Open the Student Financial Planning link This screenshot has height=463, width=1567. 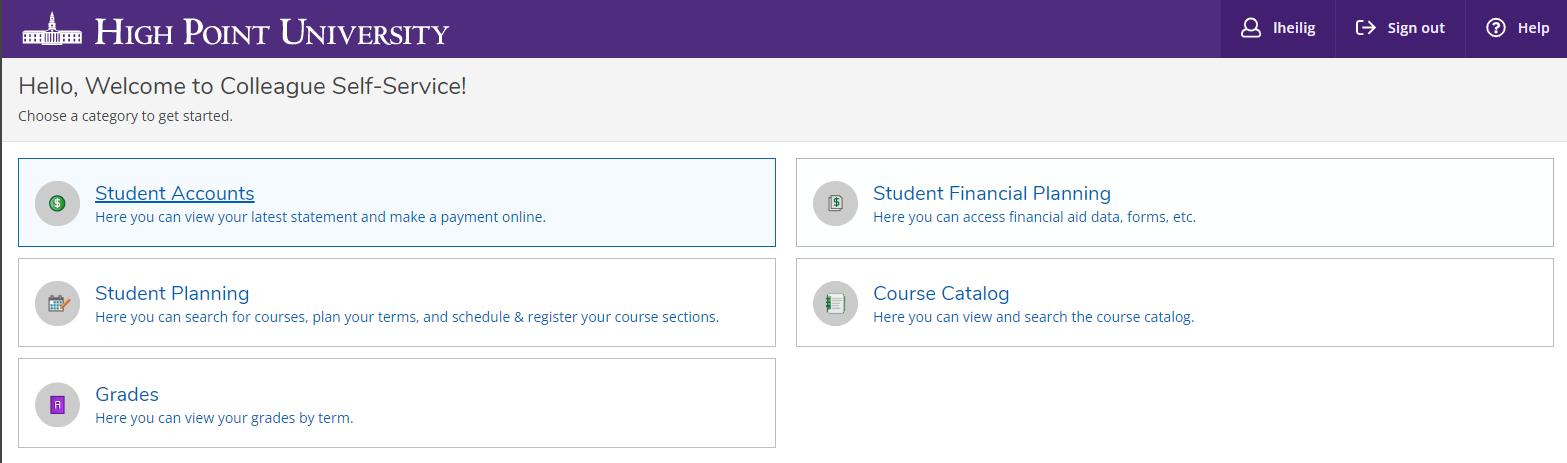(992, 193)
